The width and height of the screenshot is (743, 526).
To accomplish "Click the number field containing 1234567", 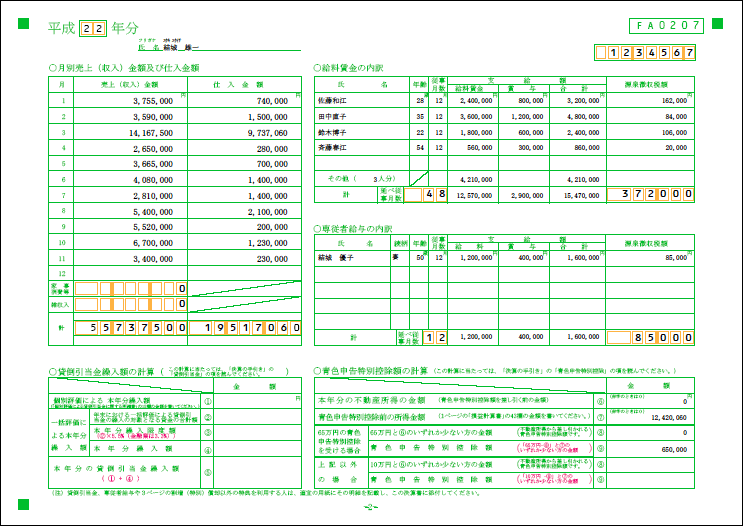I will coord(645,53).
